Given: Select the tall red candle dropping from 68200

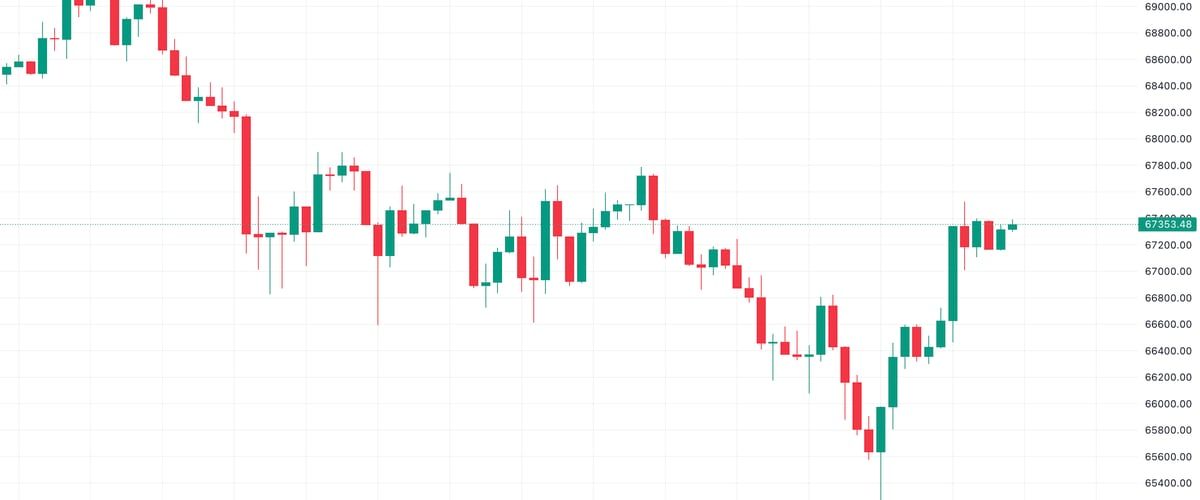Looking at the screenshot, I should click(246, 175).
